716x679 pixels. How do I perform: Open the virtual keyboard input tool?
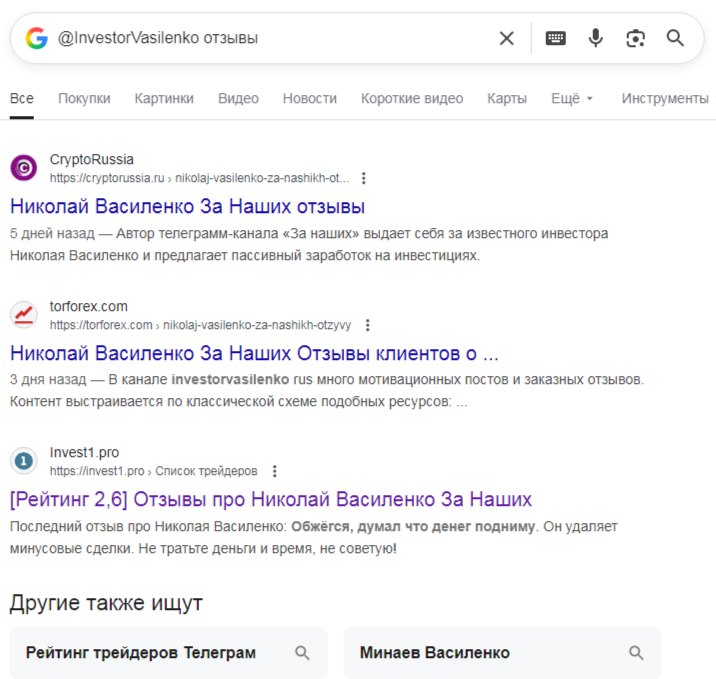tap(555, 38)
